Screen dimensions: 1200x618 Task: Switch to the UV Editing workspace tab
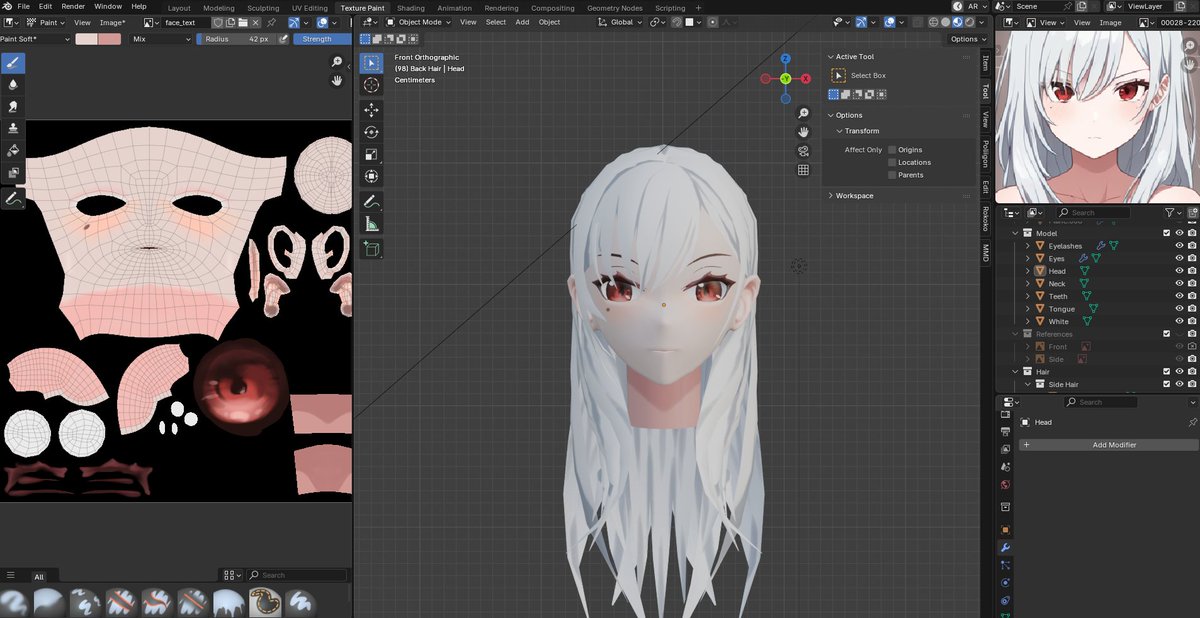[x=309, y=8]
